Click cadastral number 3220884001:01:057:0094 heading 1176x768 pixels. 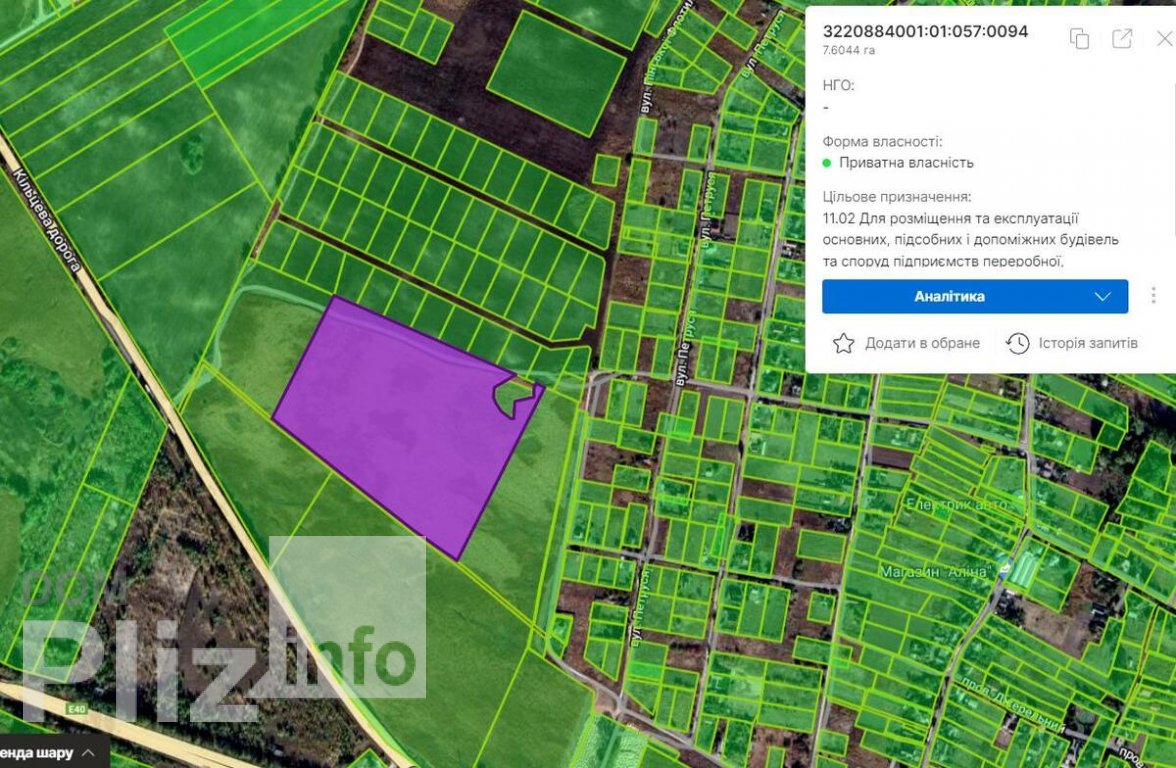[x=925, y=31]
